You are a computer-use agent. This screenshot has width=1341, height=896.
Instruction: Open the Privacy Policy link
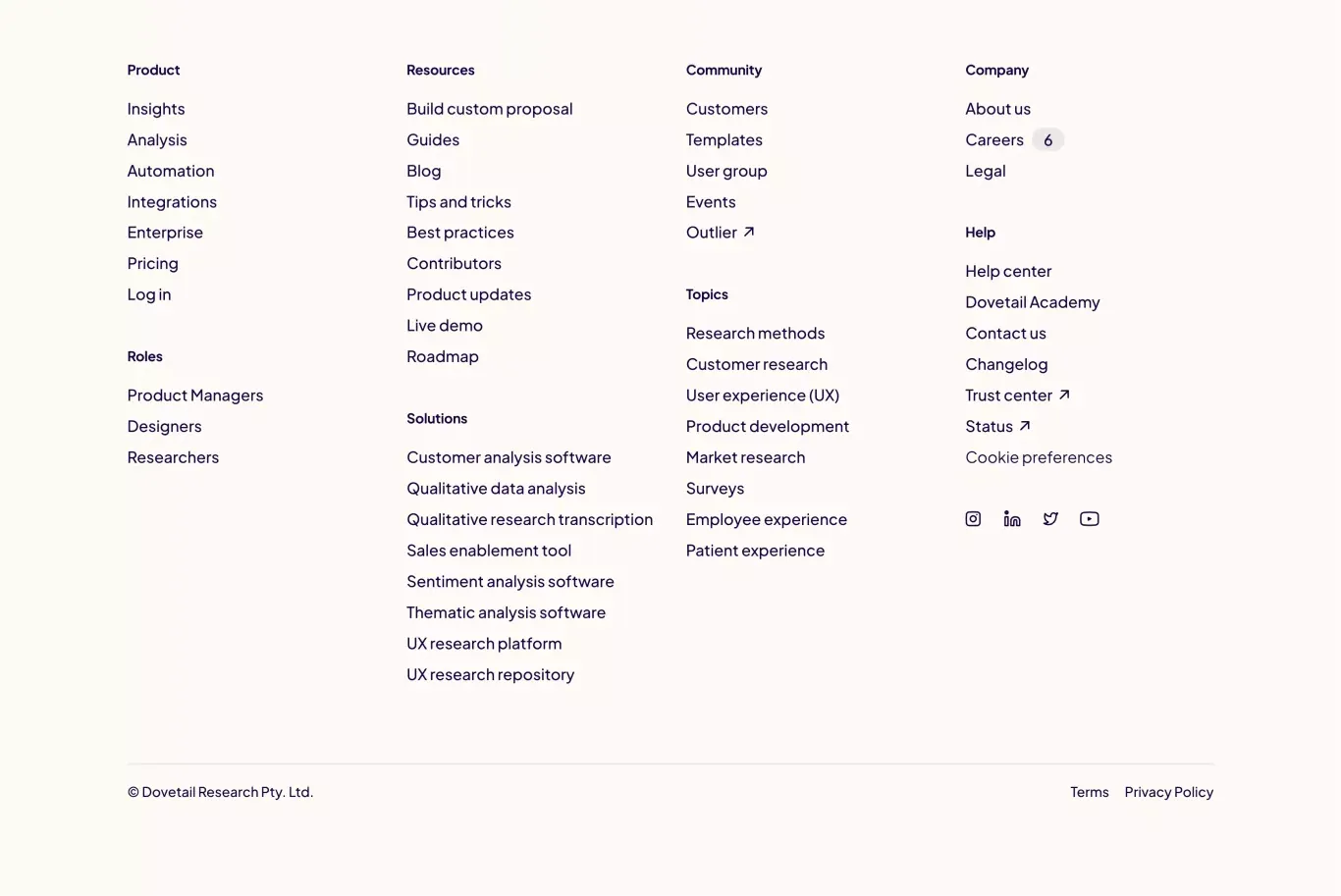pos(1169,792)
